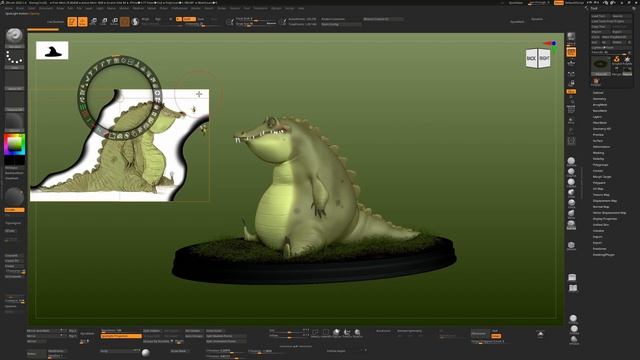Toggle the Mrgb channel button
This screenshot has width=640, height=360.
(x=145, y=19)
